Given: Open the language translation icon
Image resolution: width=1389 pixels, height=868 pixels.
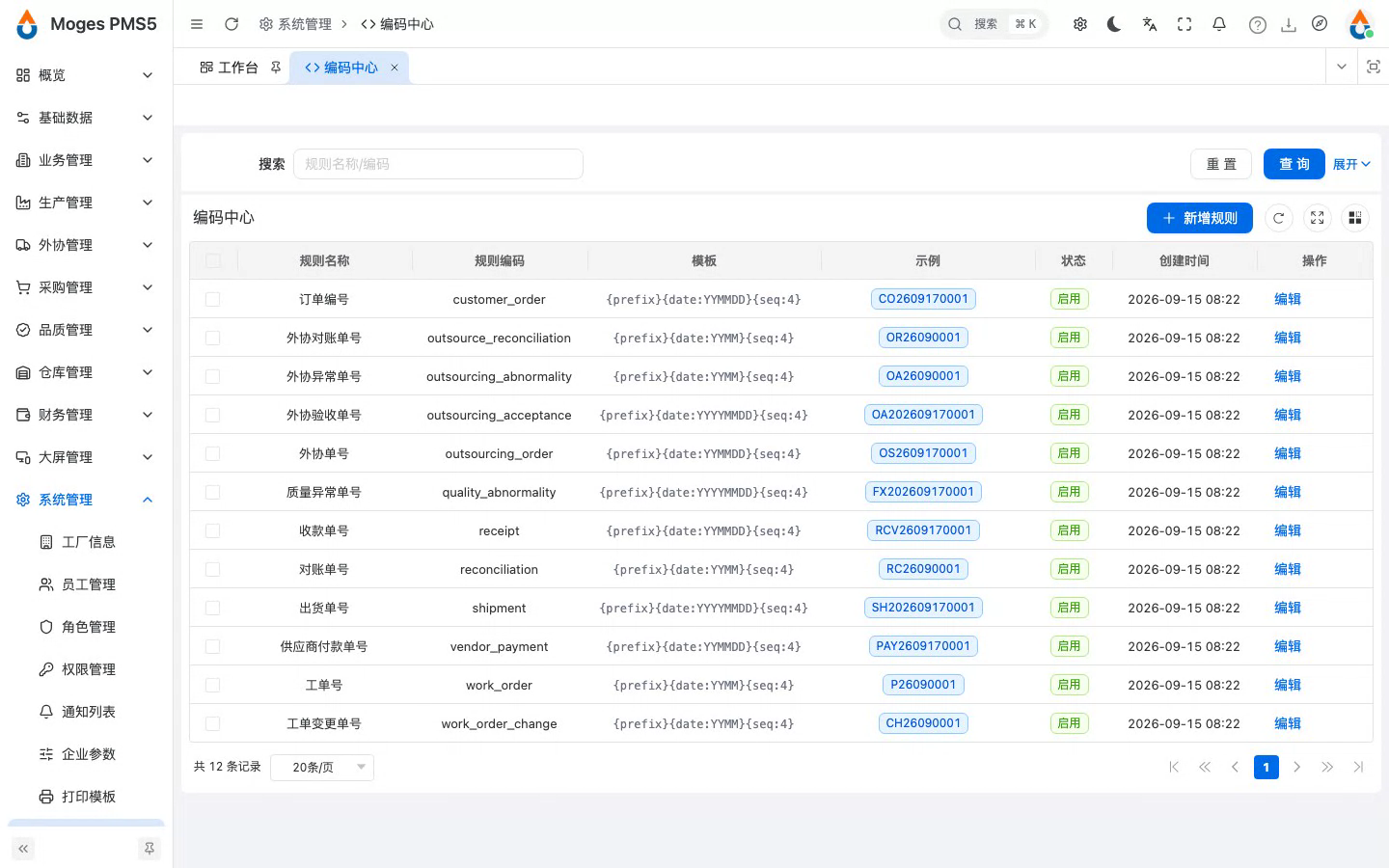Looking at the screenshot, I should 1149,24.
